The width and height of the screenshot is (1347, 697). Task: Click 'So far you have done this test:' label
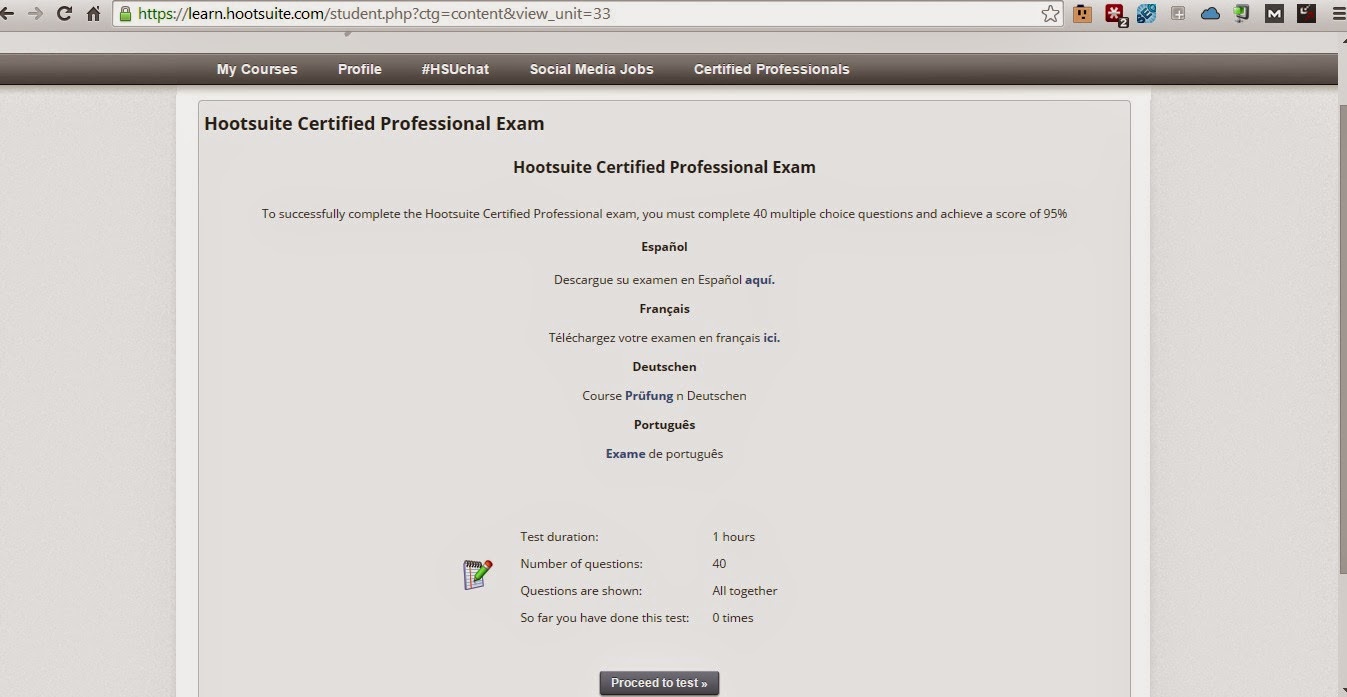[605, 618]
